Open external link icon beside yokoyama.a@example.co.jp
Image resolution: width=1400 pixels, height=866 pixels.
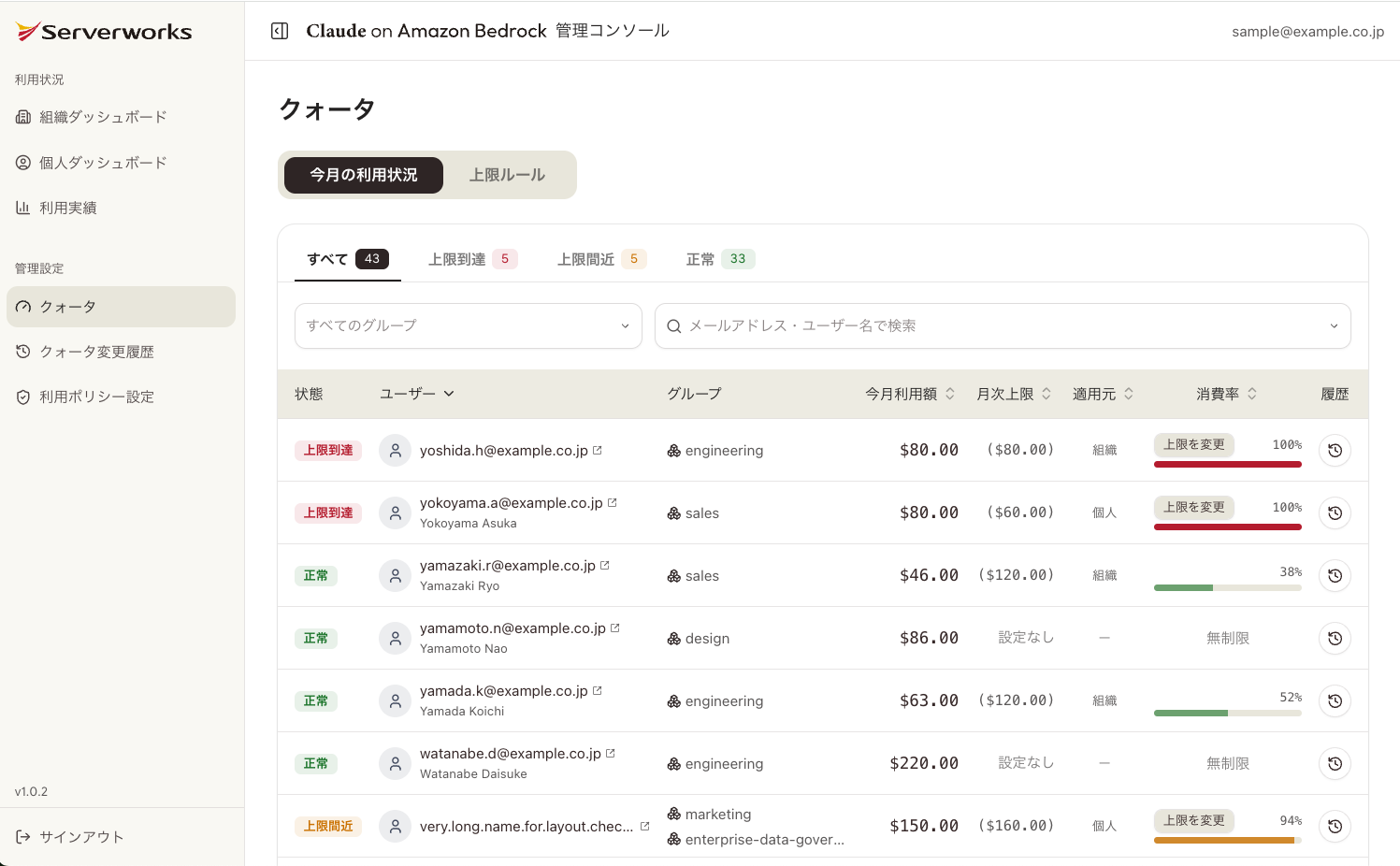(613, 502)
